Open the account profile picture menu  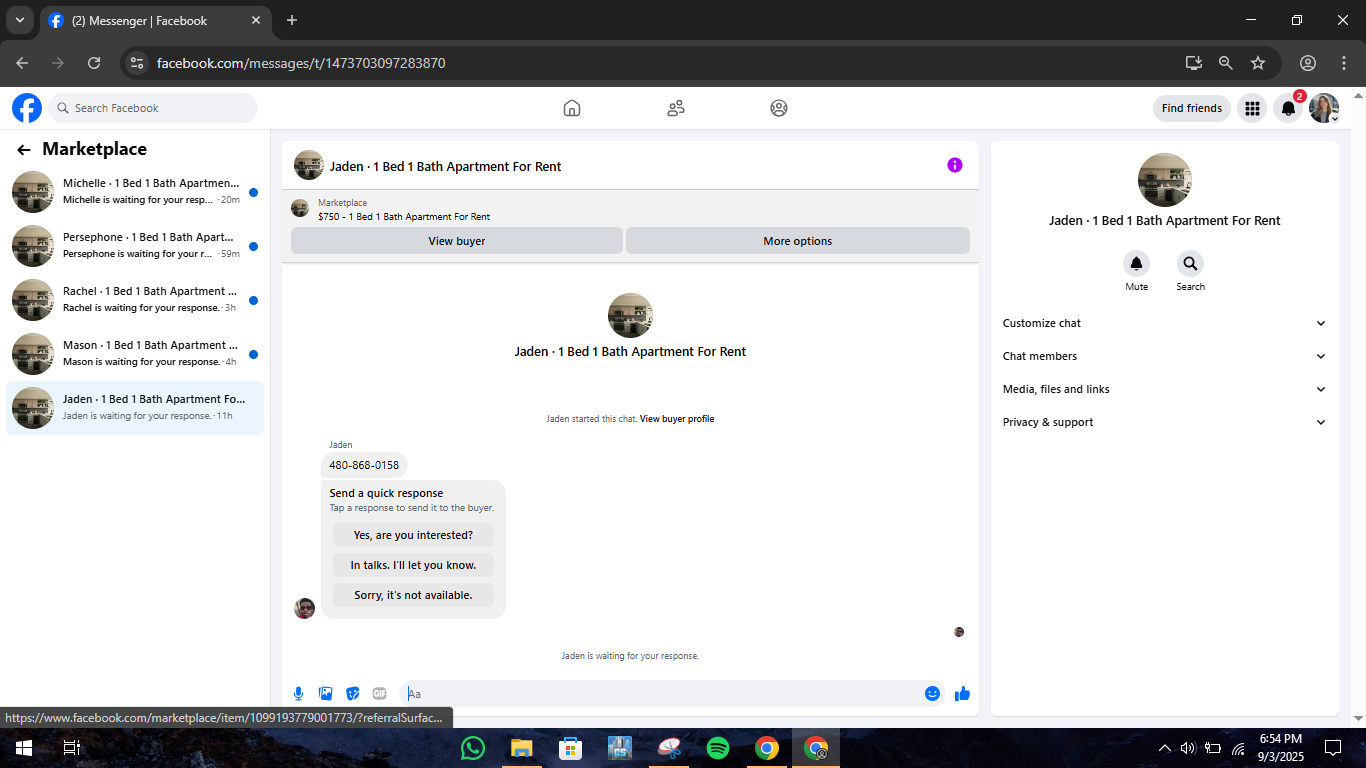[1324, 108]
